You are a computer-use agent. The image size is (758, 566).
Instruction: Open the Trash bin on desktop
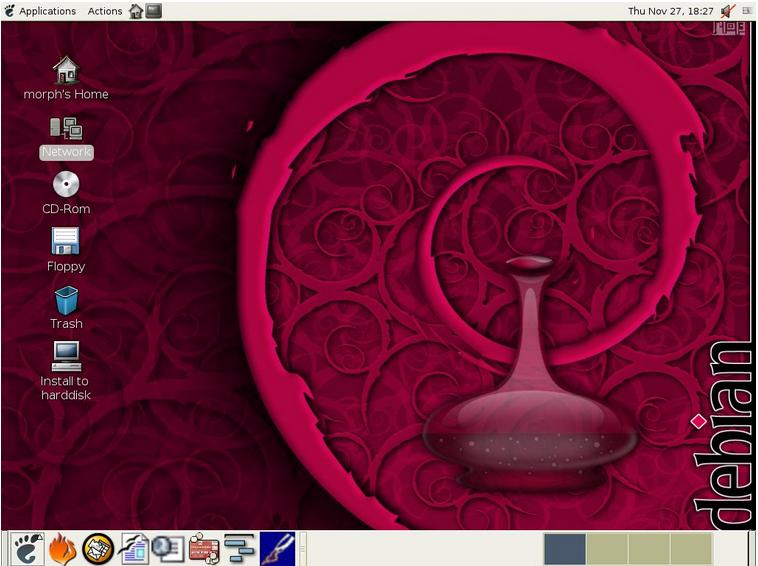(x=66, y=300)
